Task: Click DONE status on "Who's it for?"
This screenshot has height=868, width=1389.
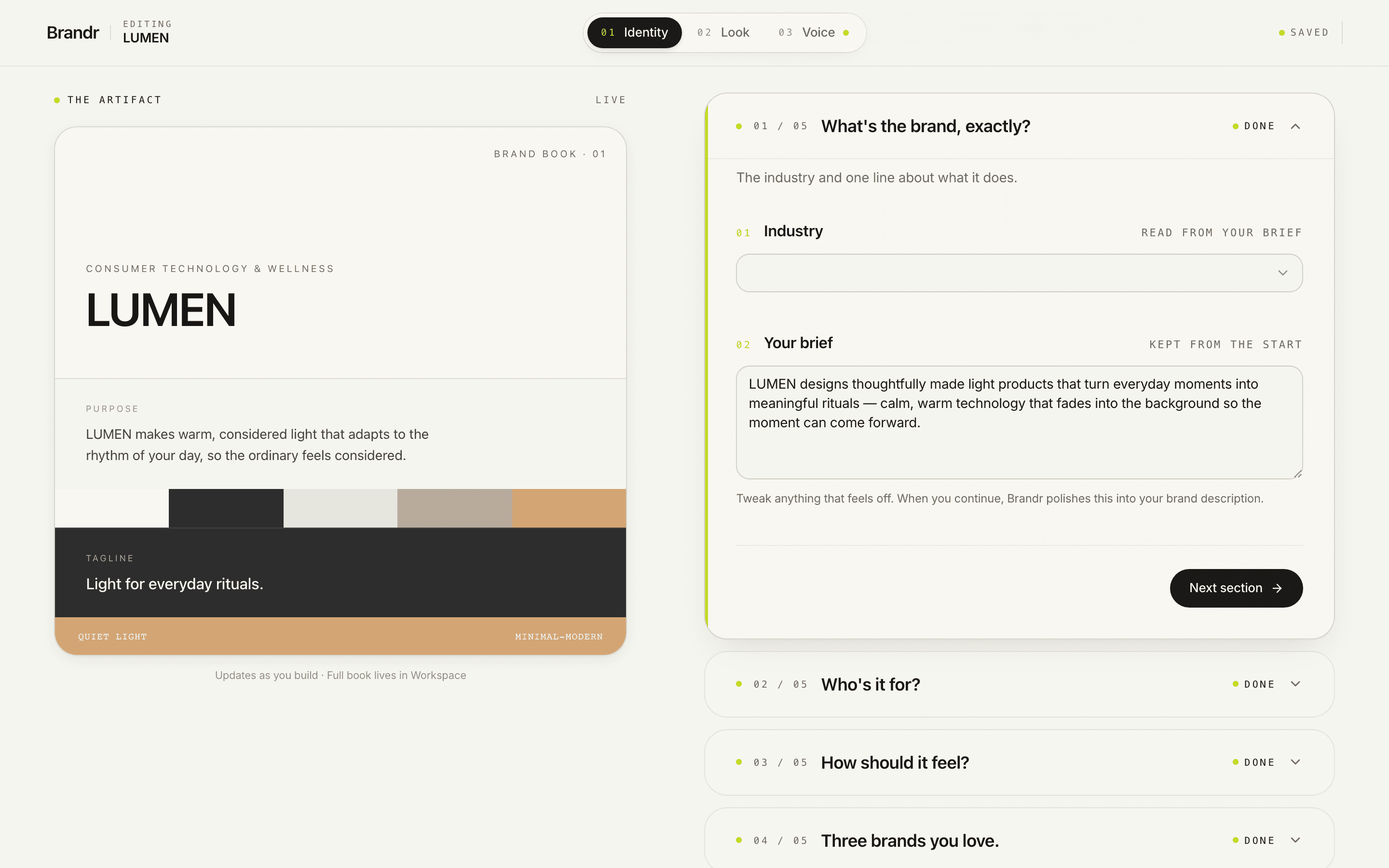Action: (1253, 684)
